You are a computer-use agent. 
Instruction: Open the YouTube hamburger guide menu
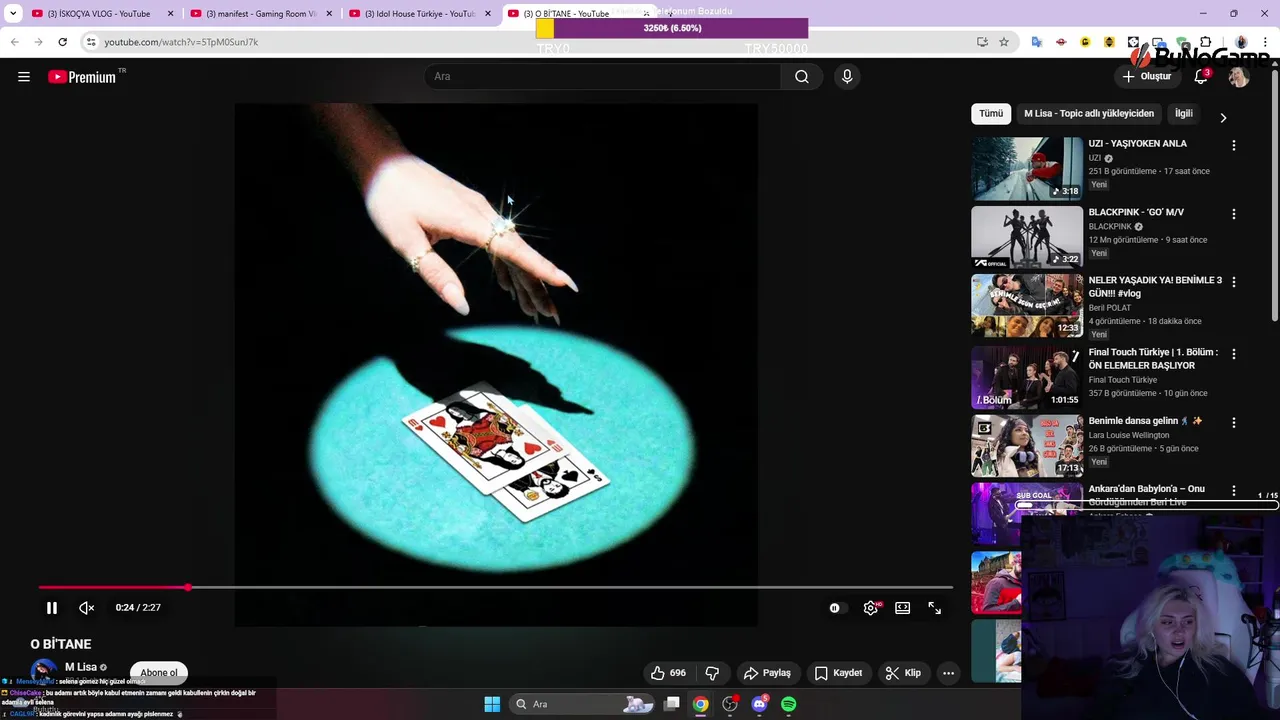coord(24,76)
